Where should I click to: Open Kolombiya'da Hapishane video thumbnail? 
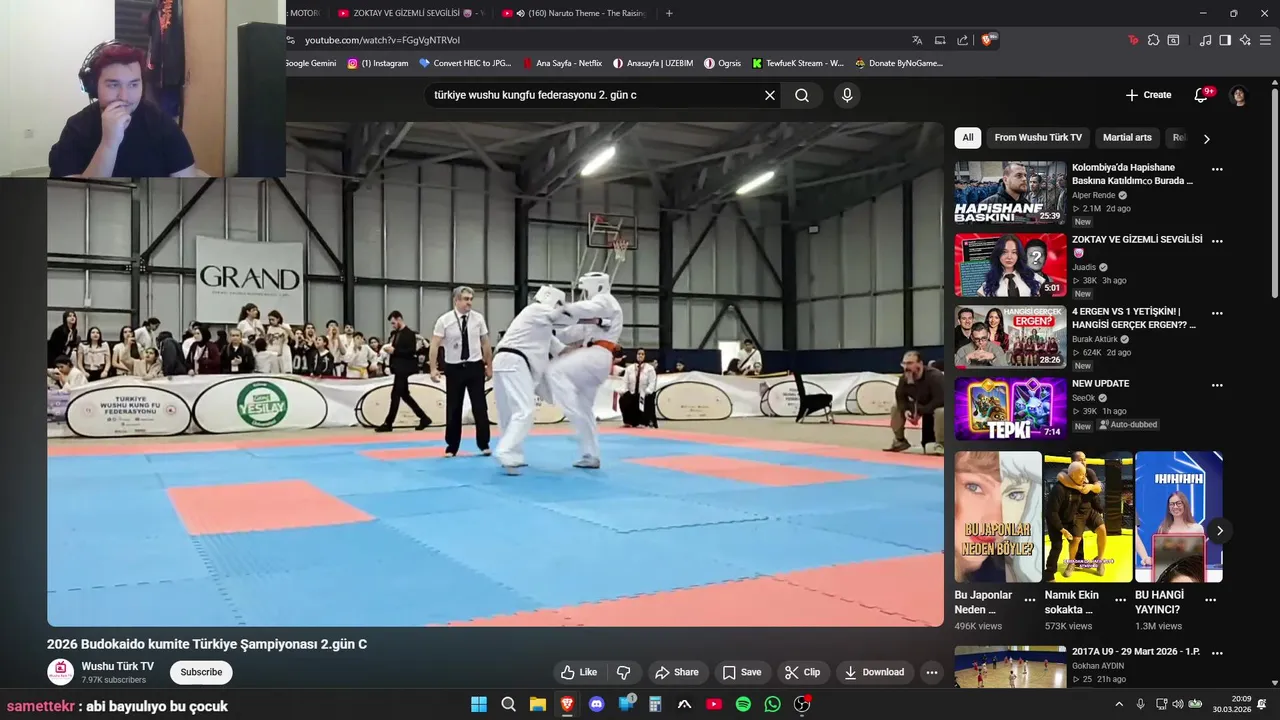pyautogui.click(x=1010, y=193)
